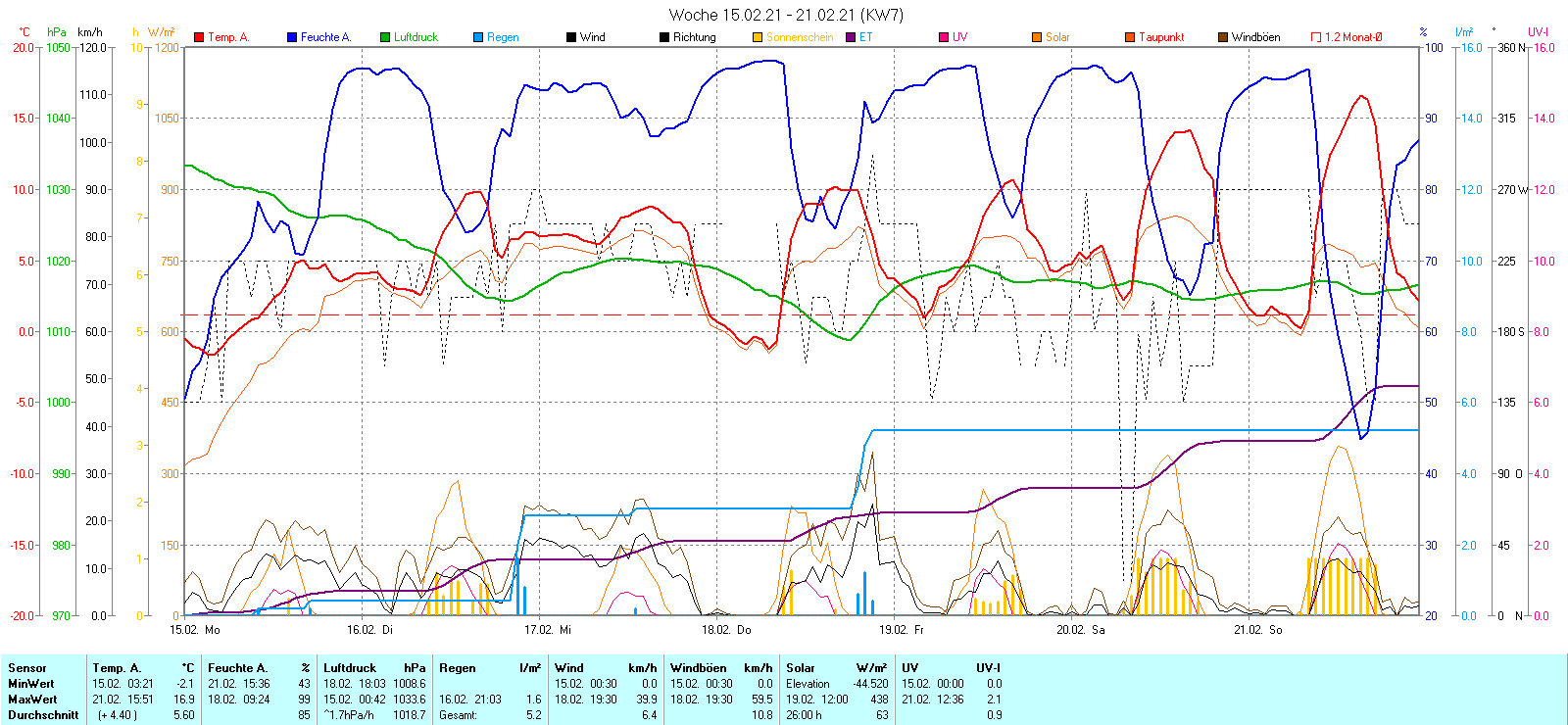1568x725 pixels.
Task: Click the elevation value -44.520
Action: tap(870, 684)
